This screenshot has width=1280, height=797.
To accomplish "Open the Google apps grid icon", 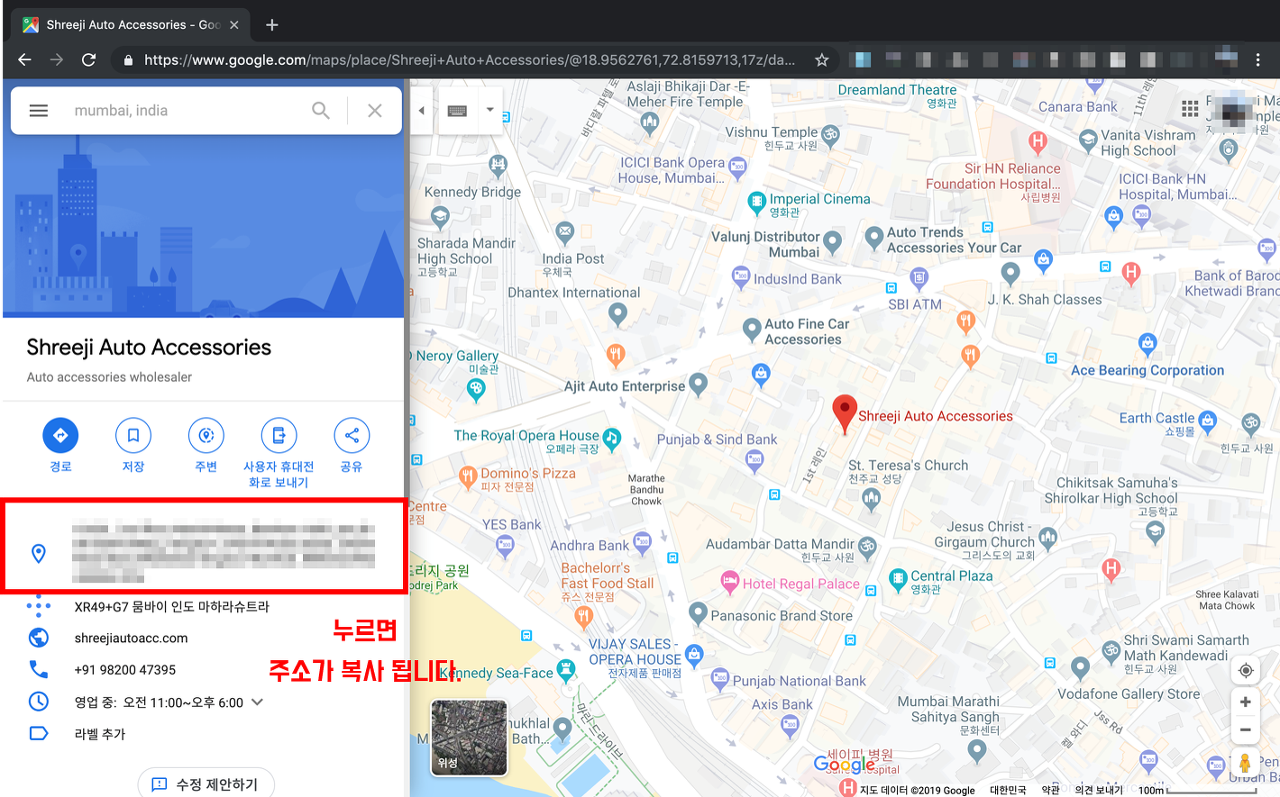I will (1190, 109).
